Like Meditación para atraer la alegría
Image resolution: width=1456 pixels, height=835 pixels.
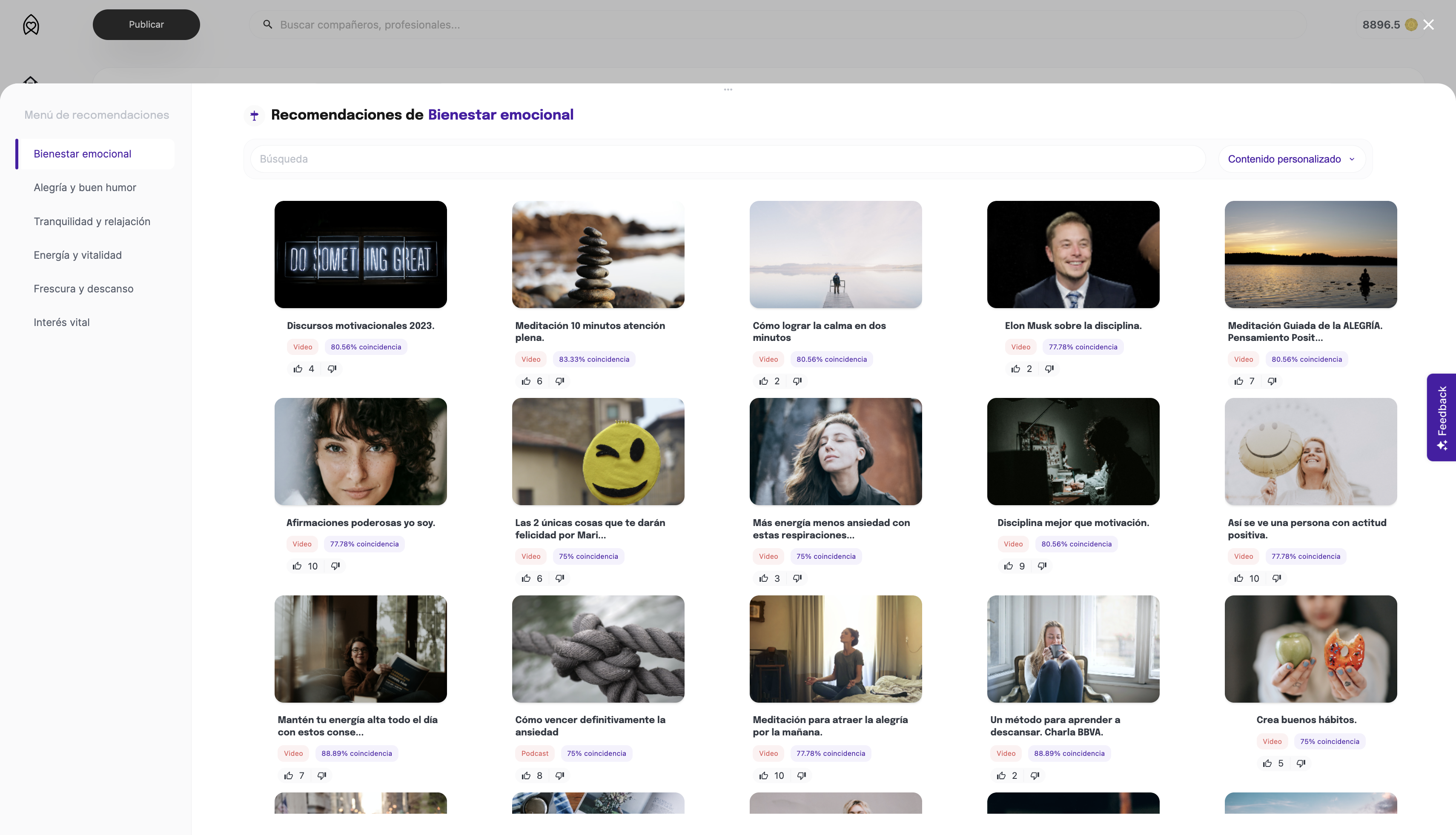click(x=764, y=775)
